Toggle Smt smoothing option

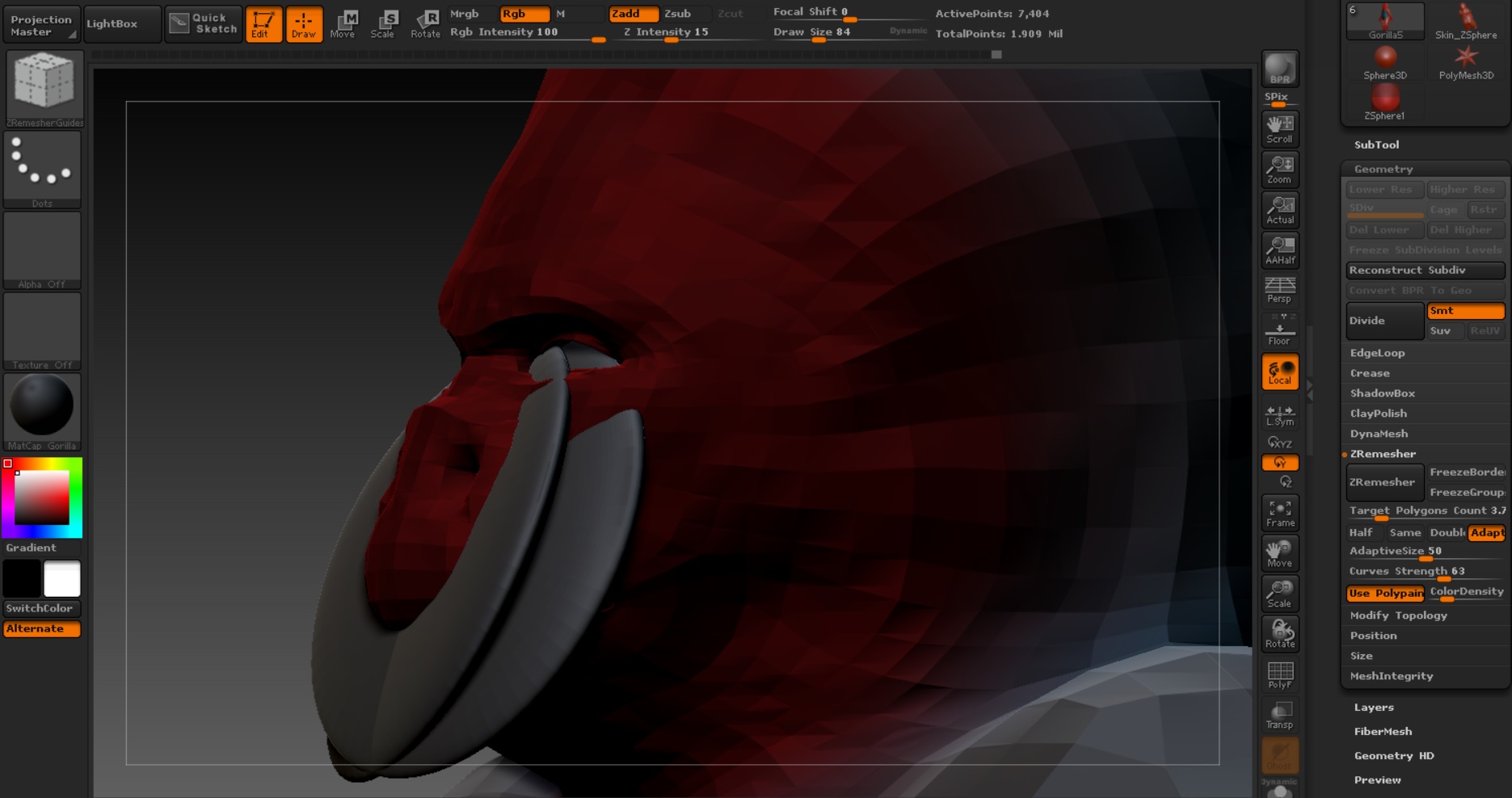coord(1465,311)
